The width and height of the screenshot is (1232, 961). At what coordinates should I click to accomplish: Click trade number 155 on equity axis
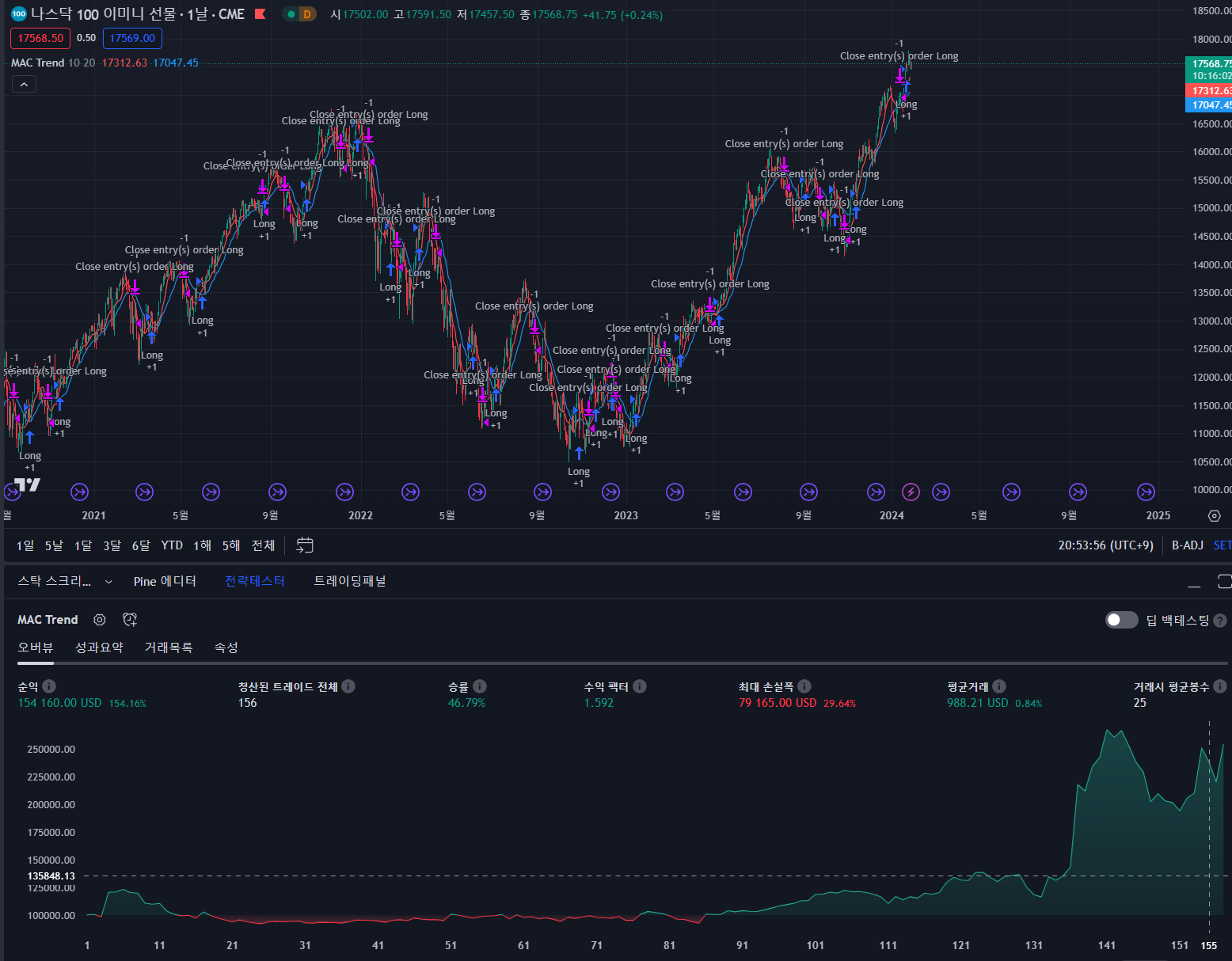click(x=1209, y=945)
